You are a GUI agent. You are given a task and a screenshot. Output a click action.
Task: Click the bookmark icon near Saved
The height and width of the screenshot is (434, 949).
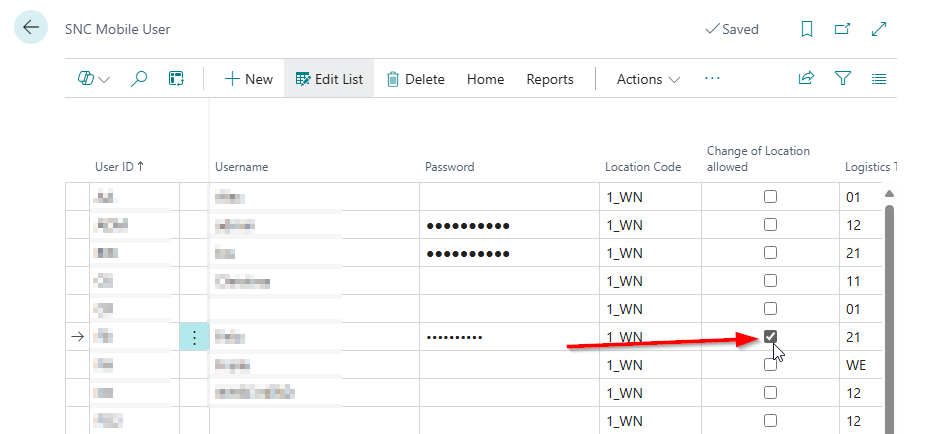[807, 29]
